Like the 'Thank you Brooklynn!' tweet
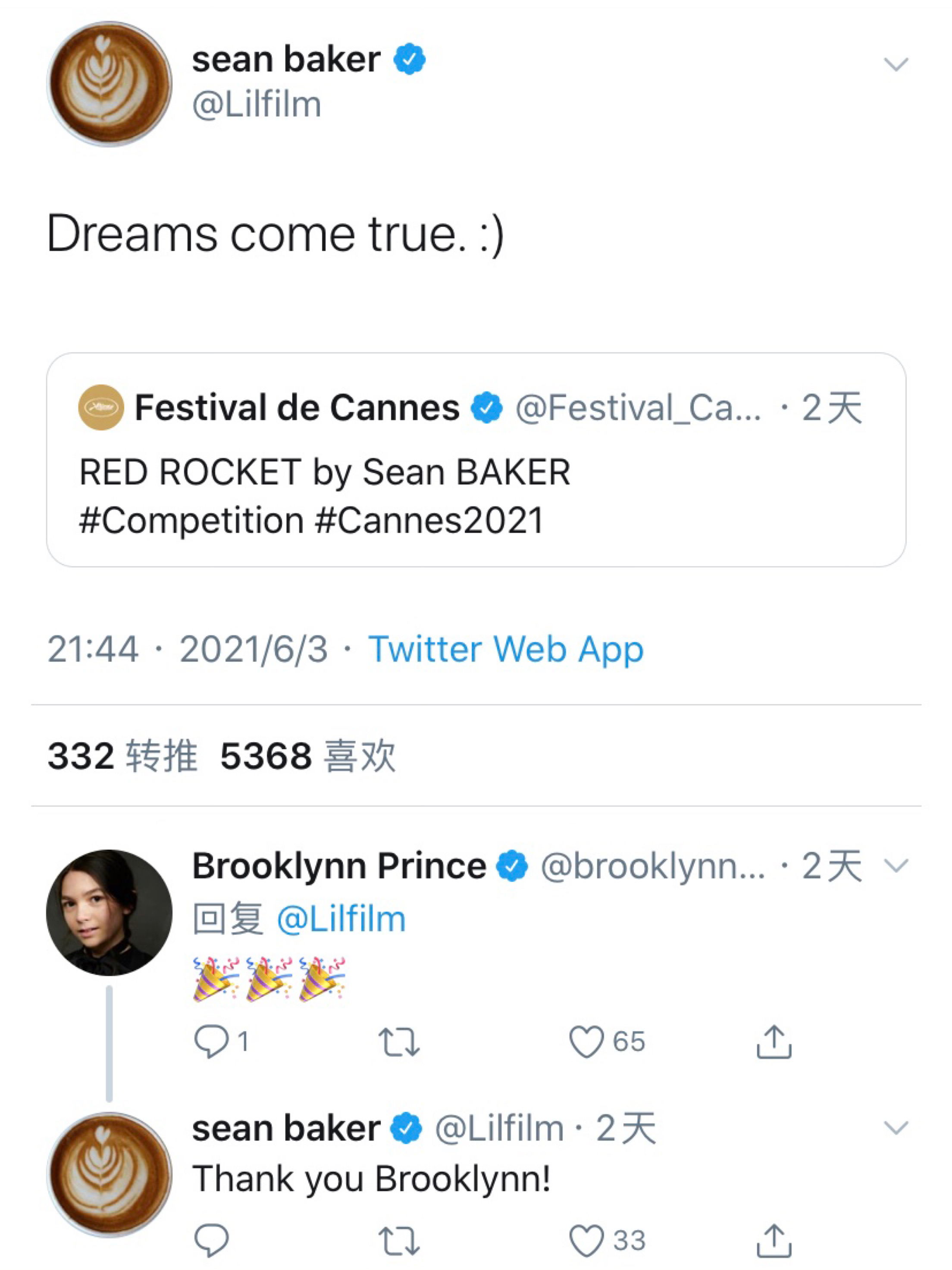 click(x=586, y=1240)
